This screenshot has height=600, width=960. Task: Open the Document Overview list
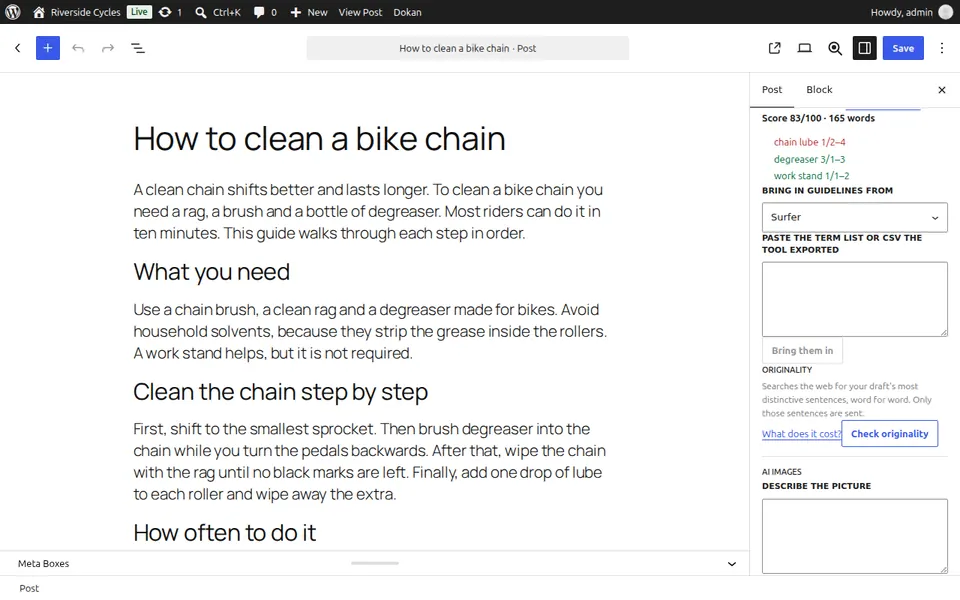point(138,48)
